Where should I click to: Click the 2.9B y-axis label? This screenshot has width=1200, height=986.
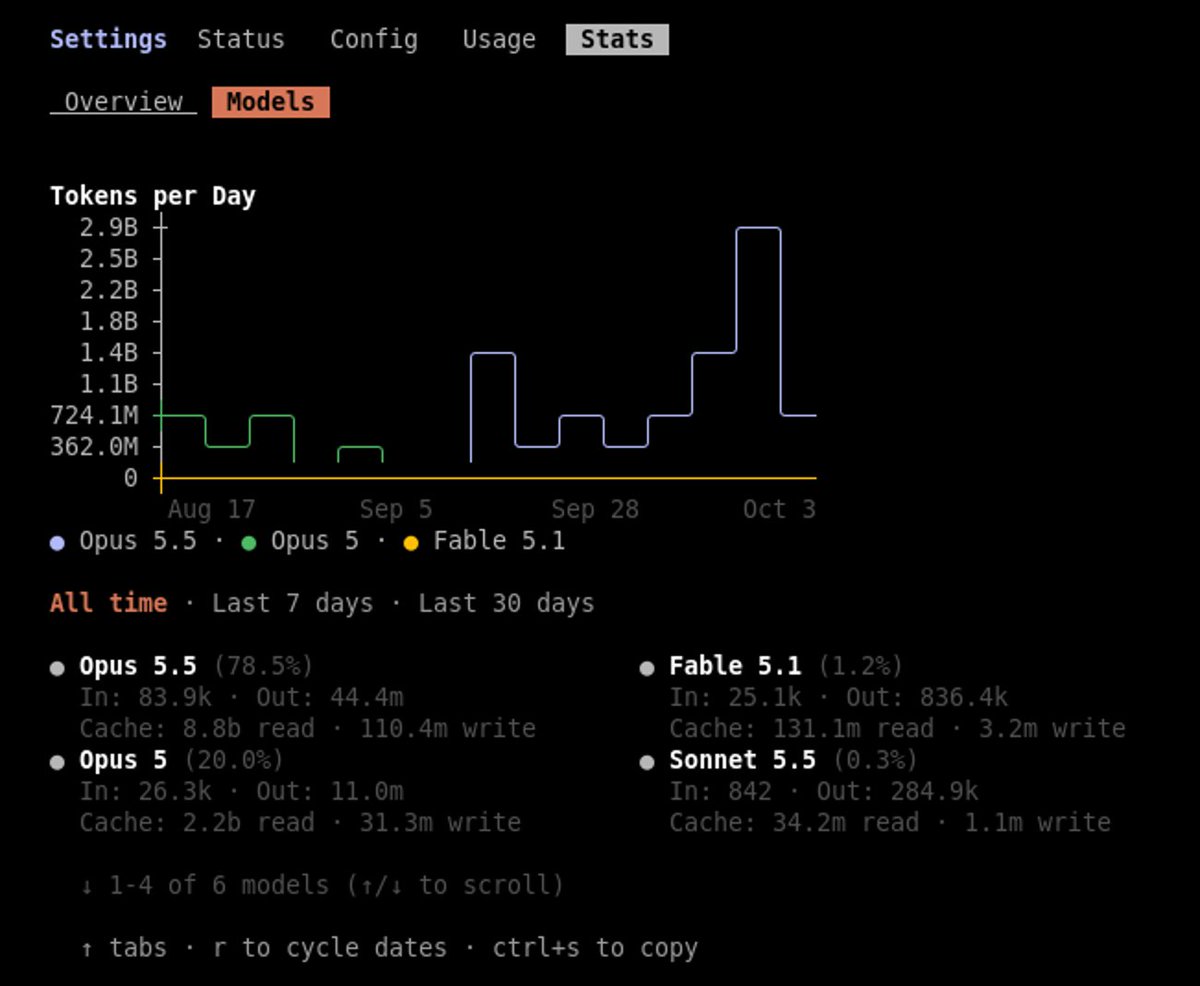pyautogui.click(x=108, y=227)
